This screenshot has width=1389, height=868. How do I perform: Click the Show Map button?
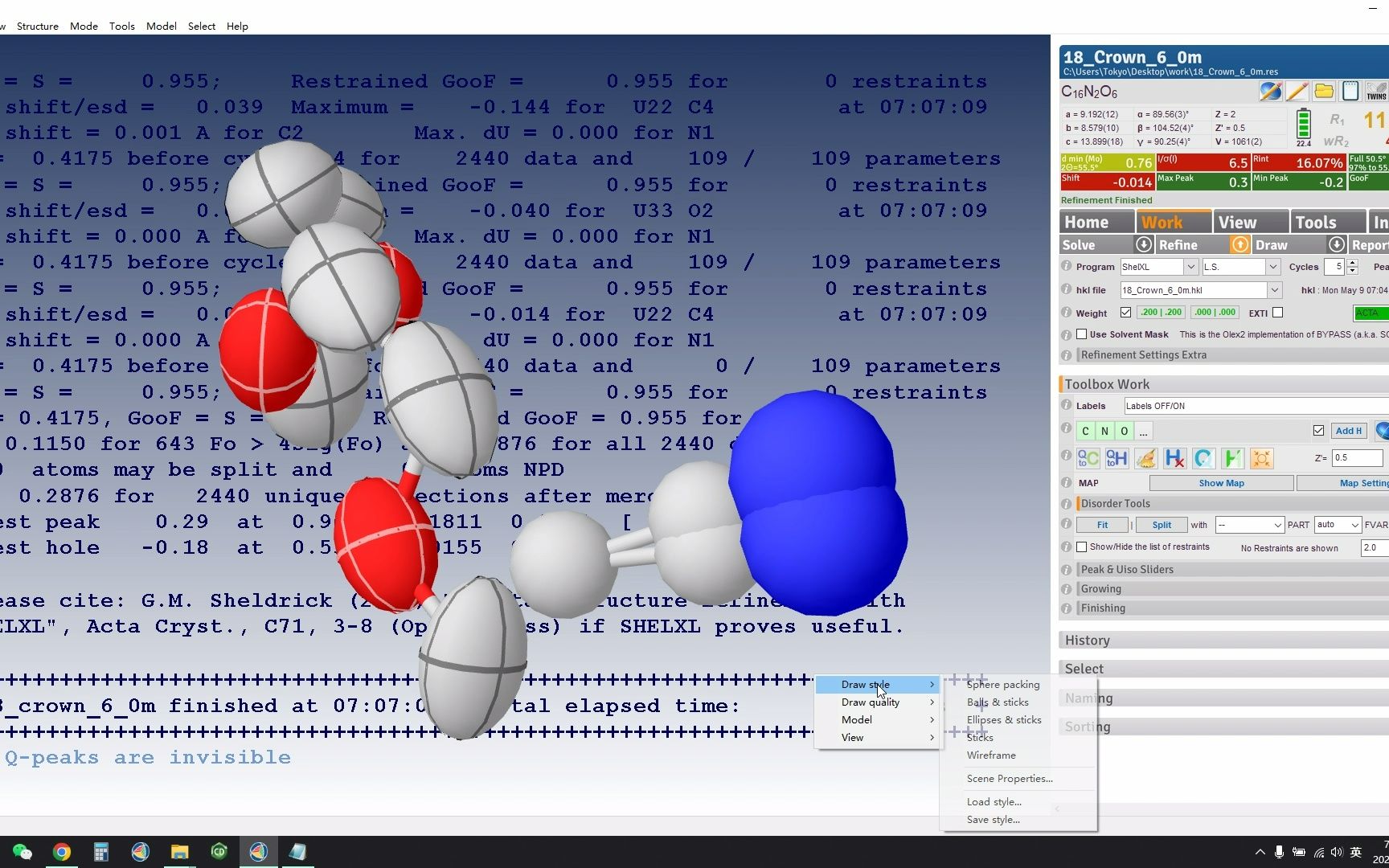1221,483
